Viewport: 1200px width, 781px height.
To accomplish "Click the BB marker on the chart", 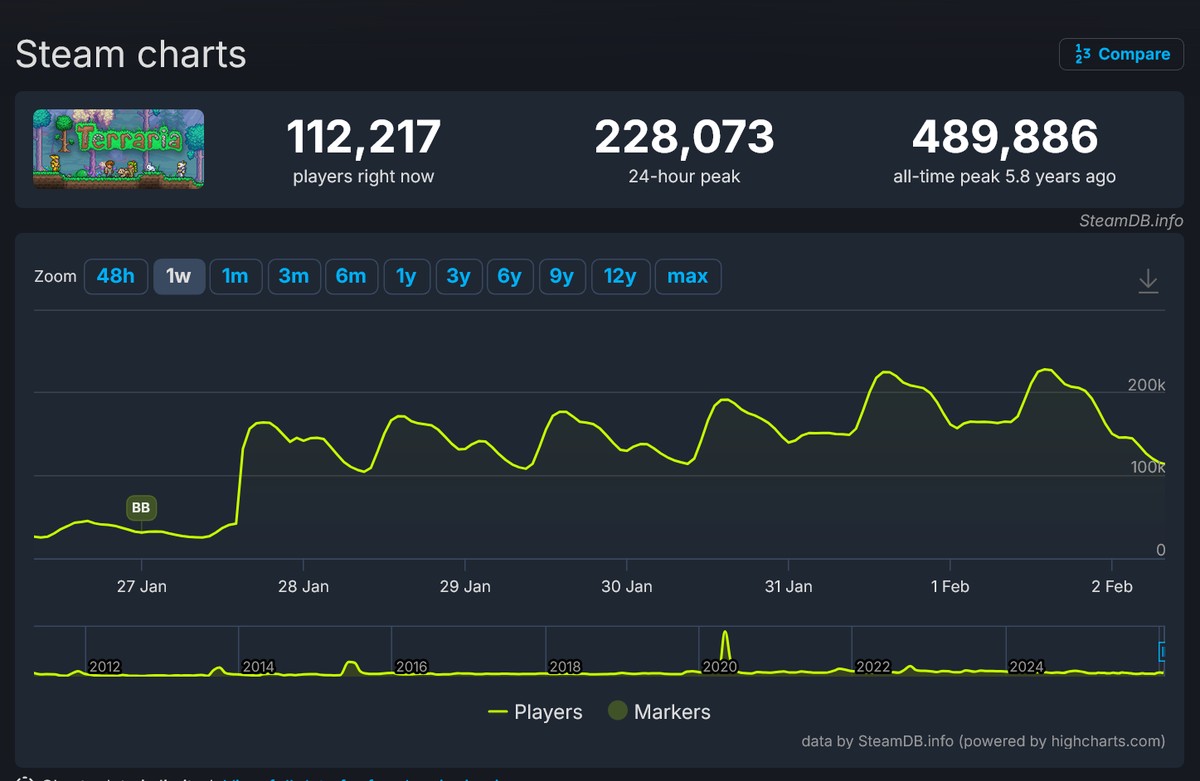I will 141,508.
